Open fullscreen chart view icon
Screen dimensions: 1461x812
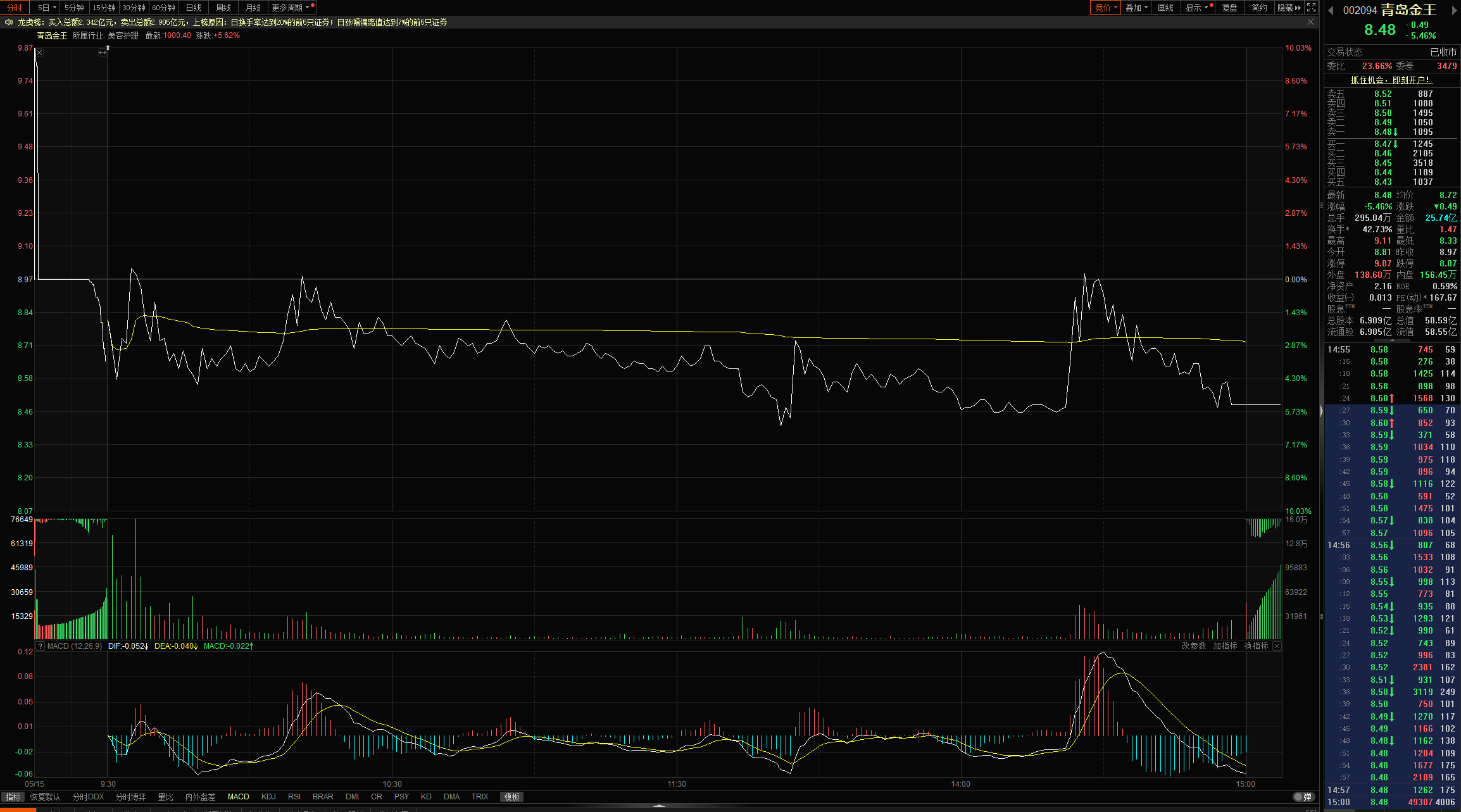coord(1311,8)
